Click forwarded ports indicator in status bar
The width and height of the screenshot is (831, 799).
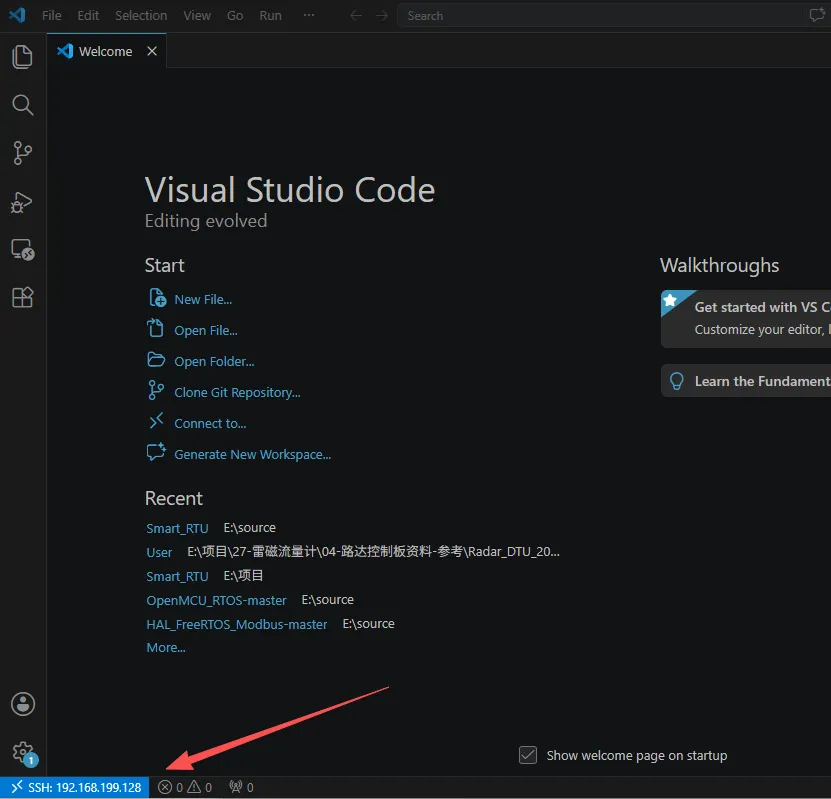[241, 787]
